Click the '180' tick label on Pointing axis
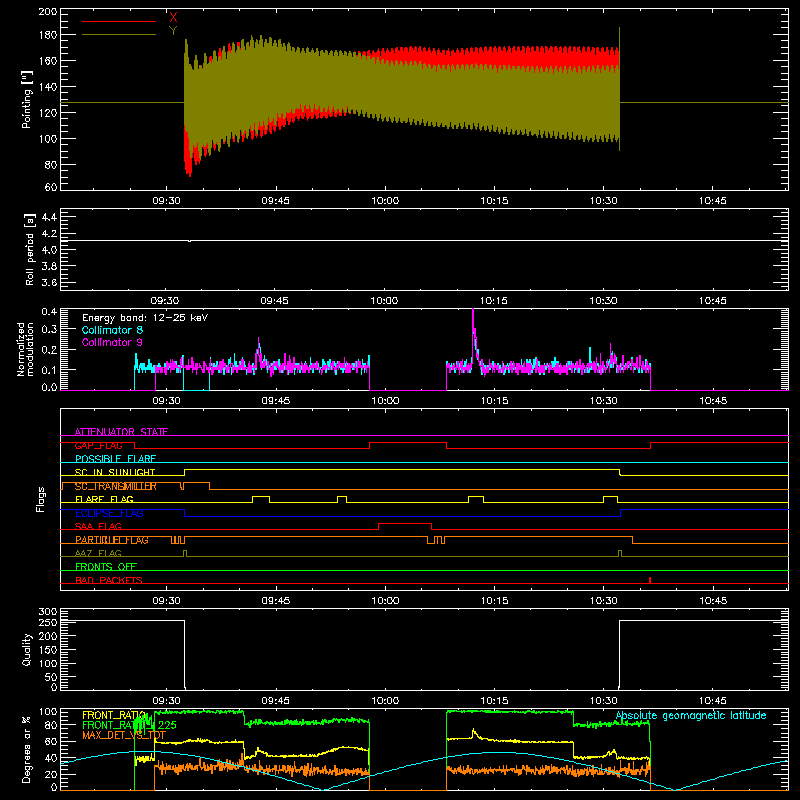Viewport: 800px width, 800px height. pos(47,35)
